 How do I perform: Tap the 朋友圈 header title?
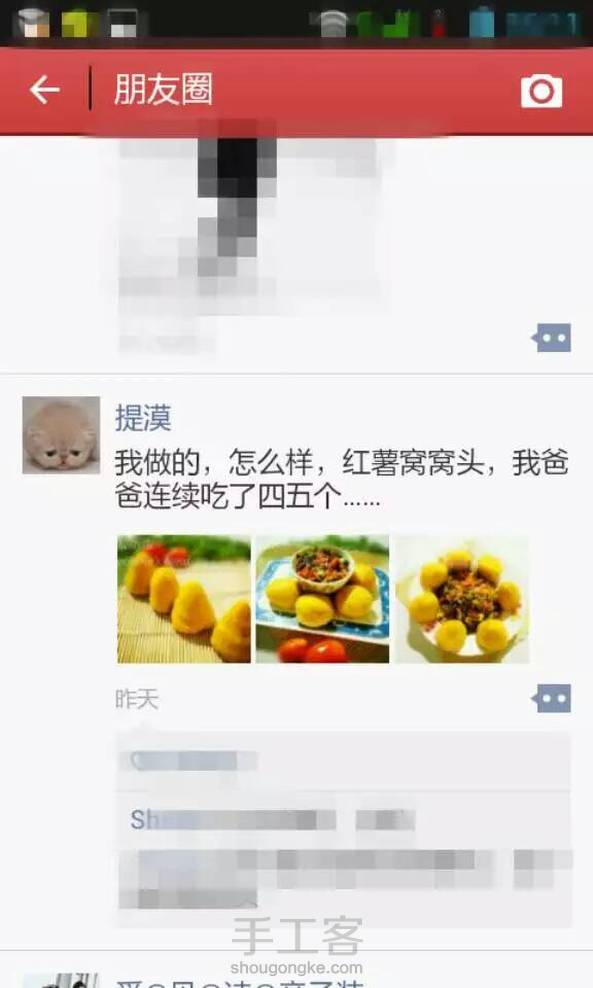[x=163, y=89]
